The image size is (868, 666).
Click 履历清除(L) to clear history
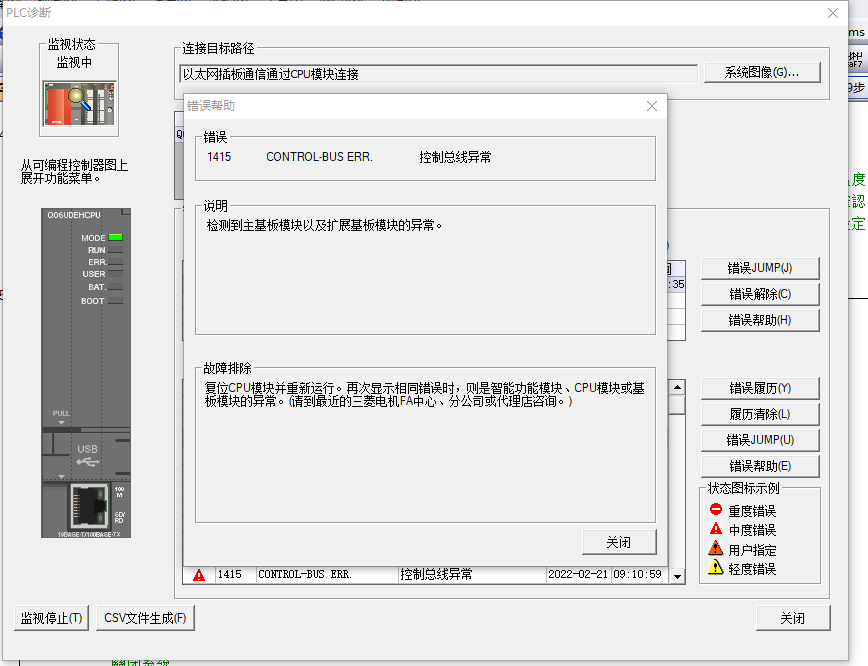point(760,414)
